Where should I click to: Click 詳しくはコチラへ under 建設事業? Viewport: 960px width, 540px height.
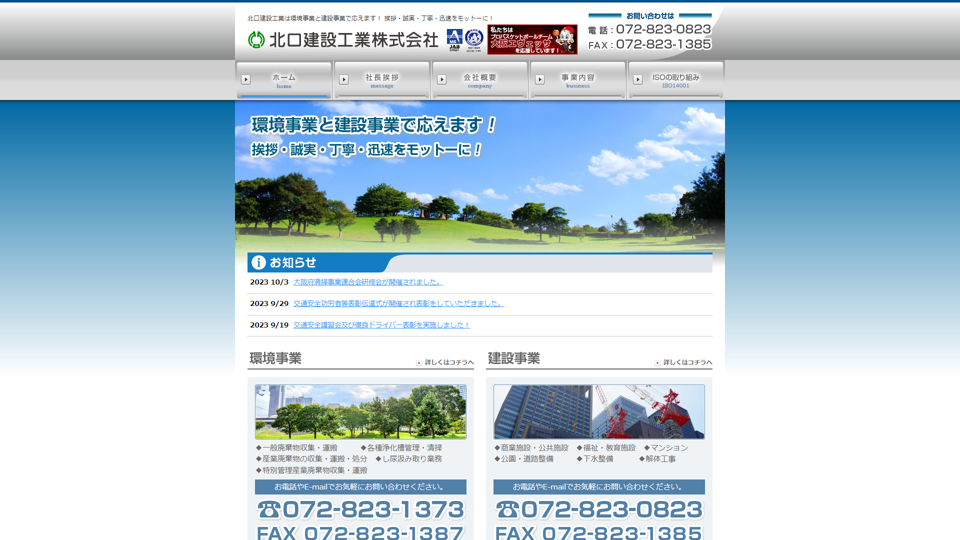coord(686,362)
